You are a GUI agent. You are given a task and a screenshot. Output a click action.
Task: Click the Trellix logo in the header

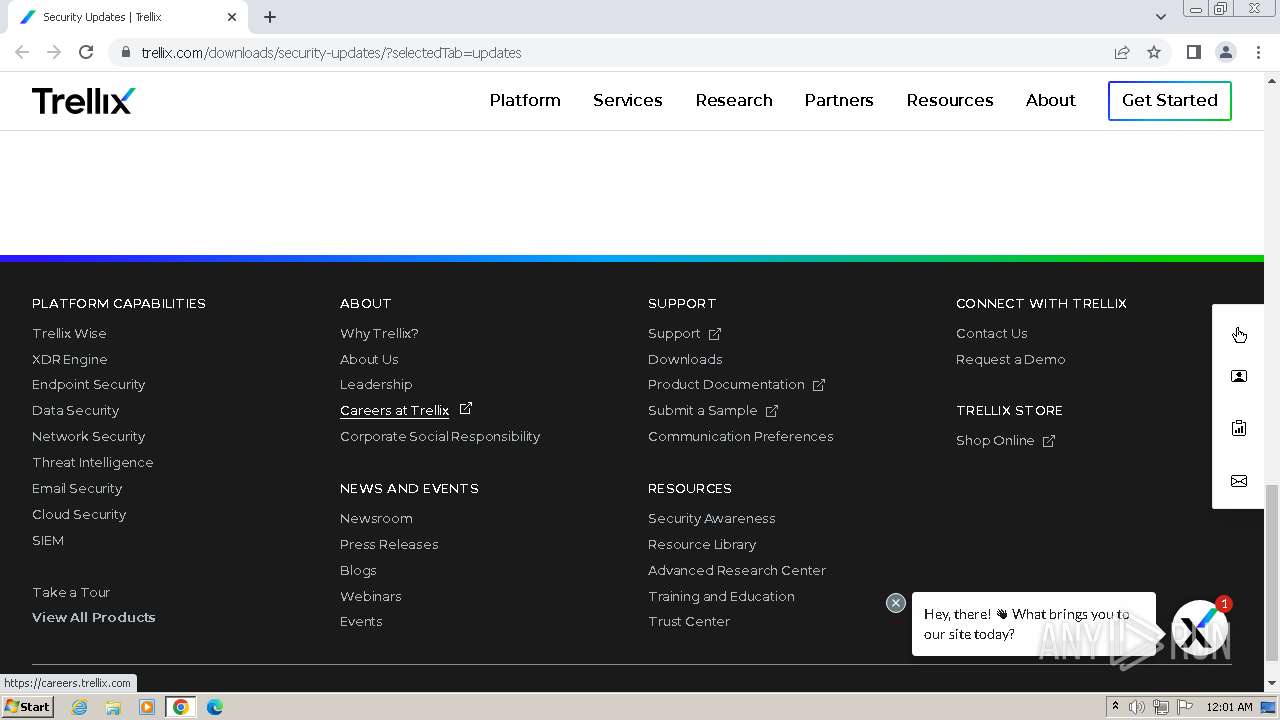[83, 100]
